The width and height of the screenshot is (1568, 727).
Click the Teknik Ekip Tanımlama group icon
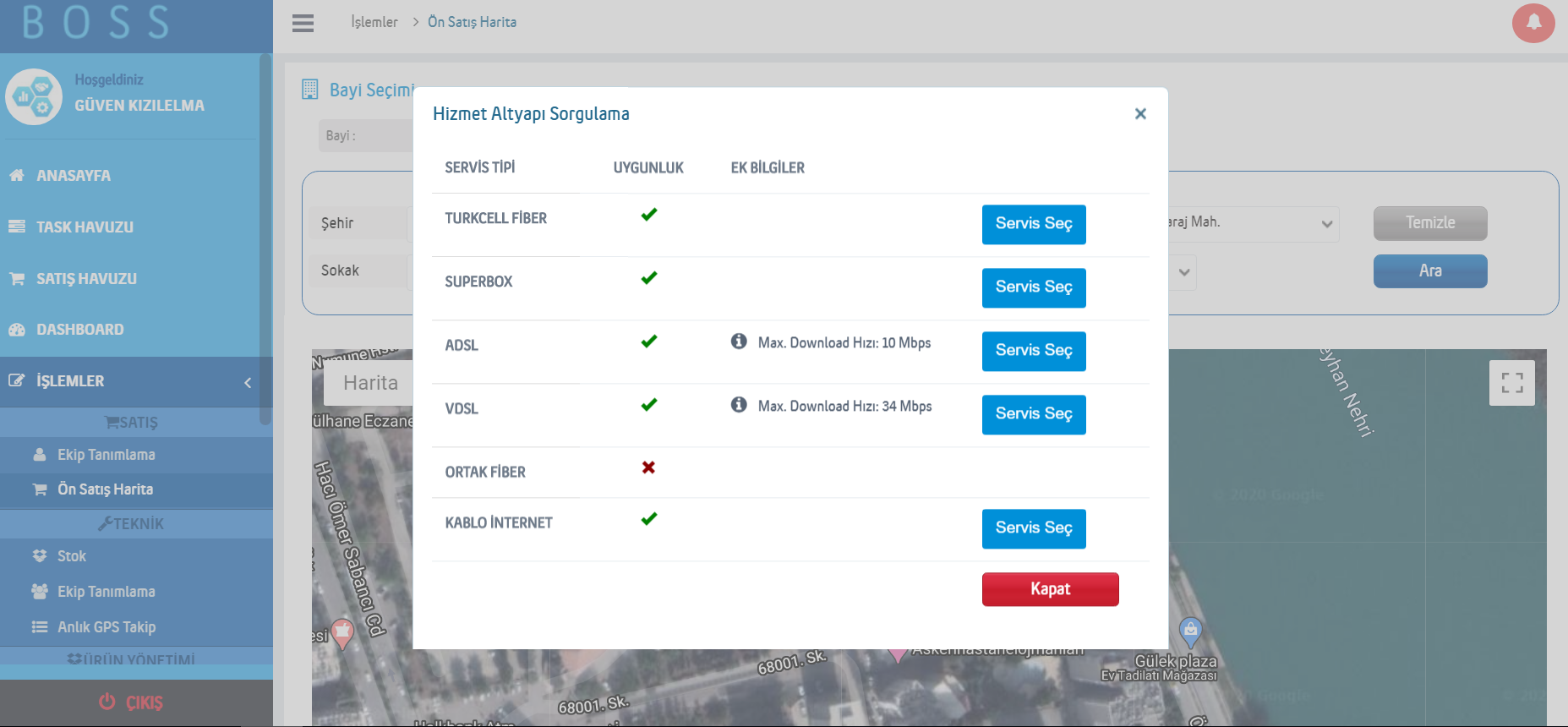coord(40,591)
